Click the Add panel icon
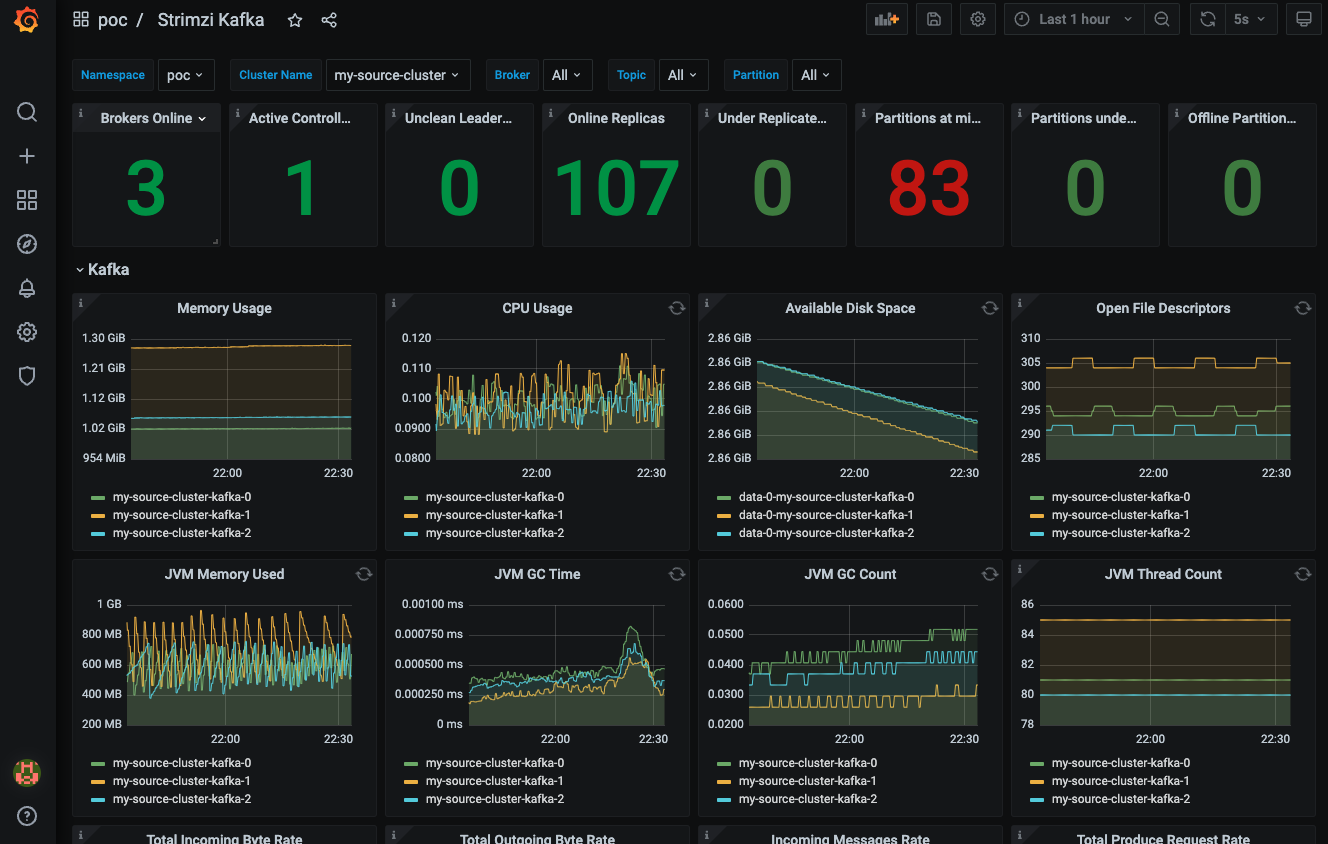 [886, 19]
